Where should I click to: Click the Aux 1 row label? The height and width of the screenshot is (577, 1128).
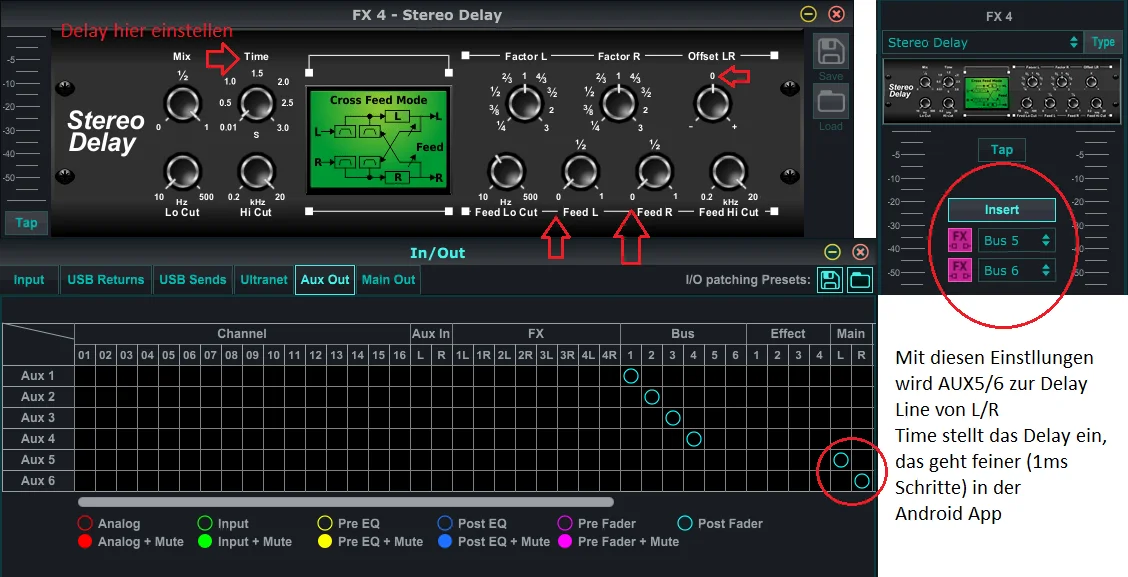(38, 376)
